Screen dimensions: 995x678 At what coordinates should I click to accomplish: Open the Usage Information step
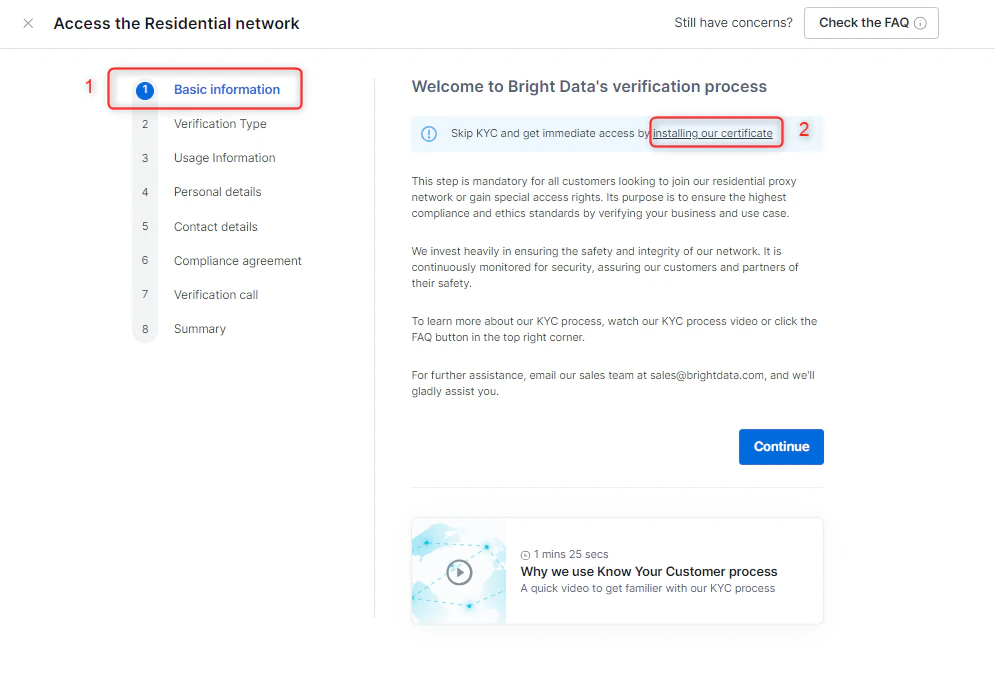coord(225,158)
